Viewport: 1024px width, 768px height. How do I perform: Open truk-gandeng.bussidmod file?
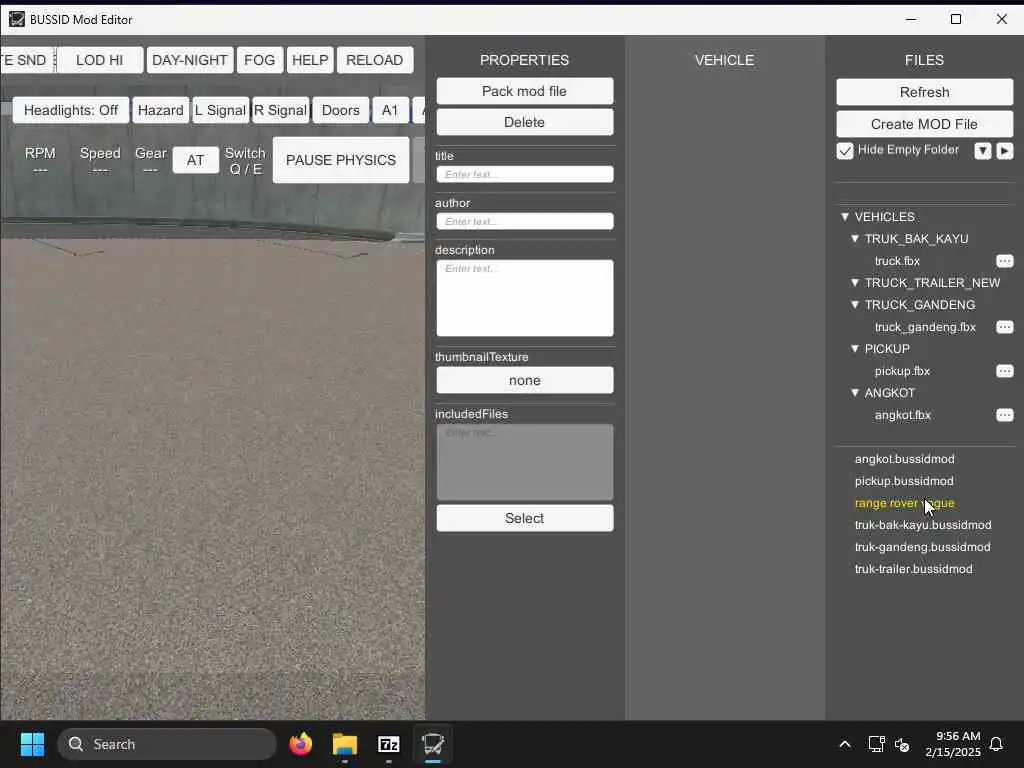pos(922,547)
